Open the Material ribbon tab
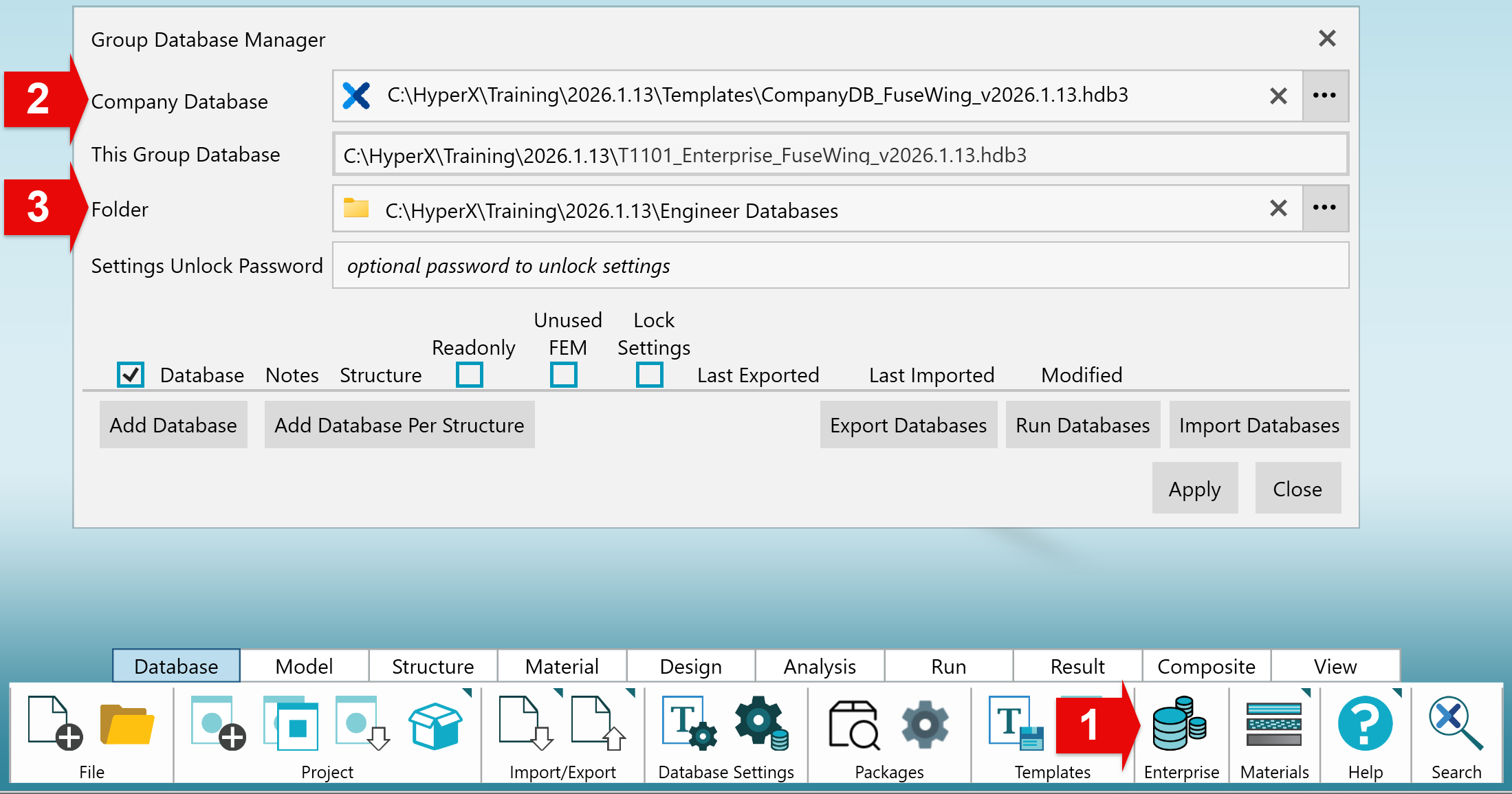 [x=562, y=666]
